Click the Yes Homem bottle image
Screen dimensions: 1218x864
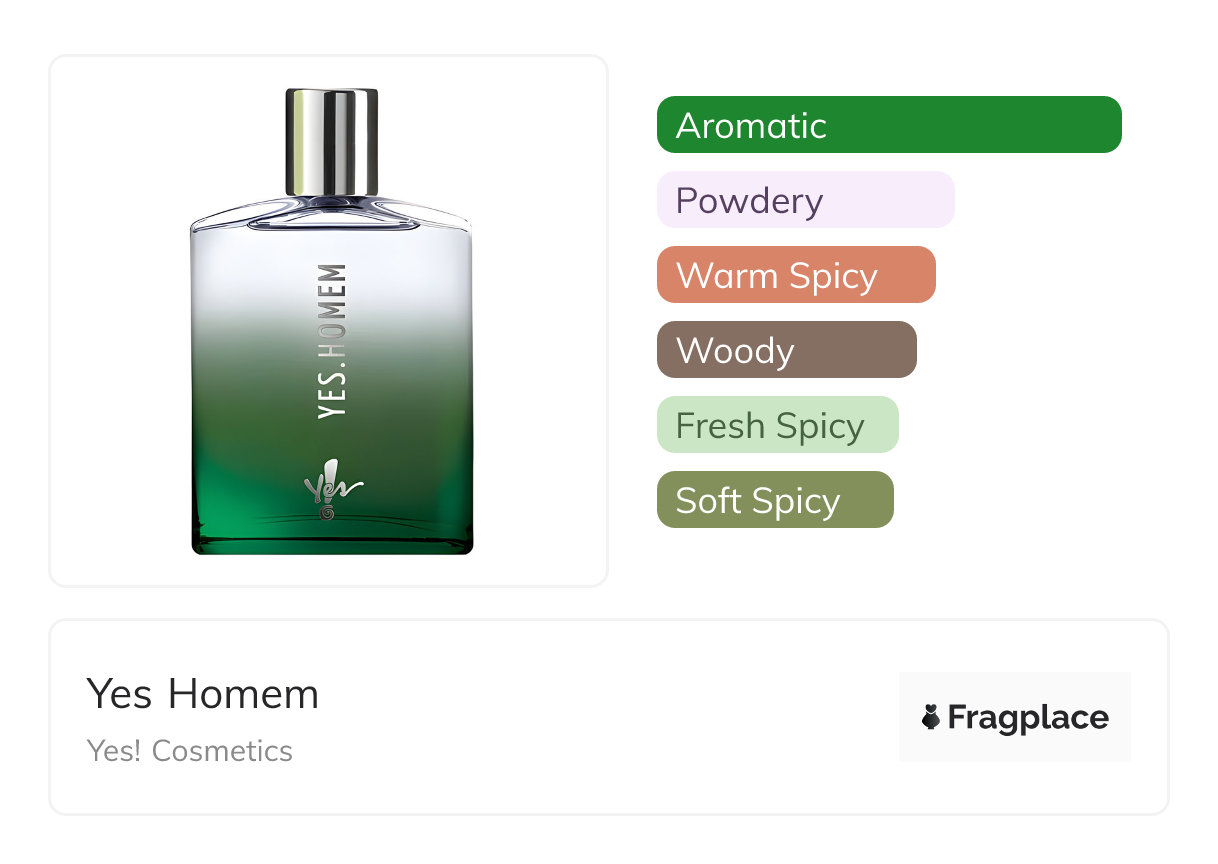pyautogui.click(x=332, y=321)
